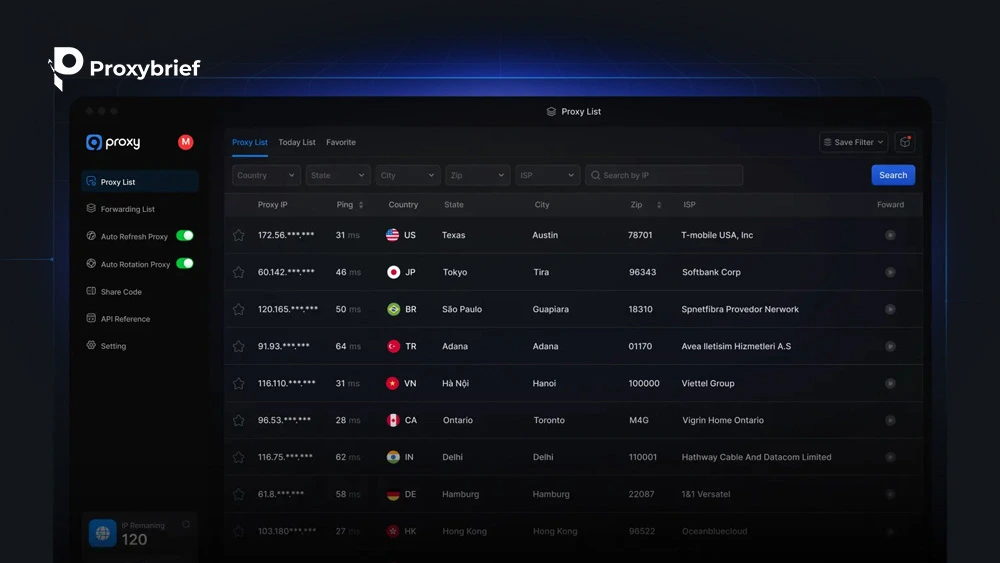1000x563 pixels.
Task: Click the Search by IP field
Action: click(x=664, y=175)
